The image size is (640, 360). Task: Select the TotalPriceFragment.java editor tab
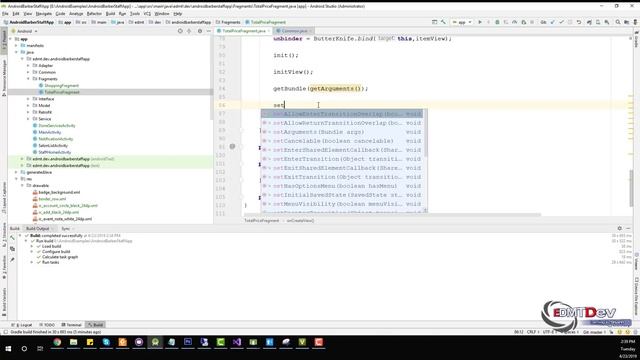tap(244, 31)
